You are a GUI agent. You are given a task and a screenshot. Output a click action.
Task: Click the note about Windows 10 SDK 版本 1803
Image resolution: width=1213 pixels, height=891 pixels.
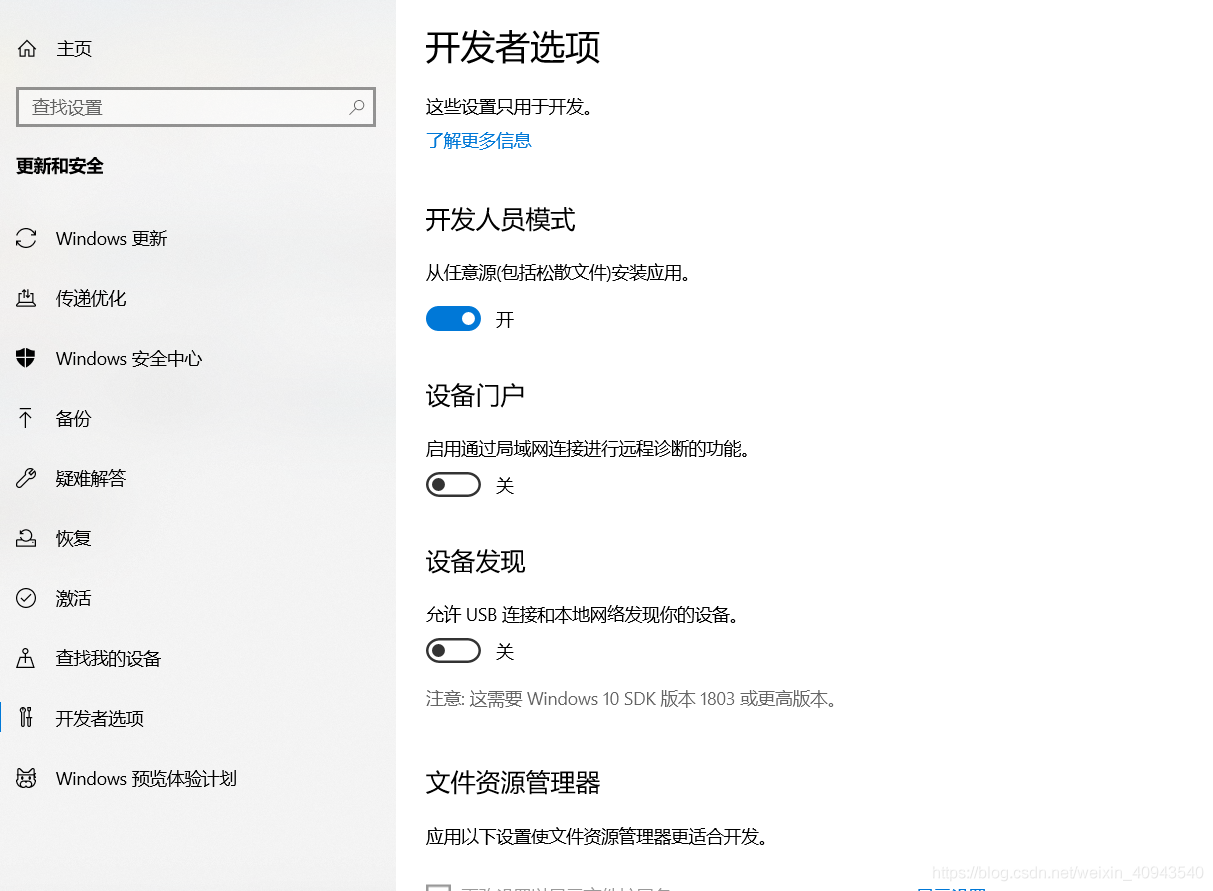pos(632,699)
